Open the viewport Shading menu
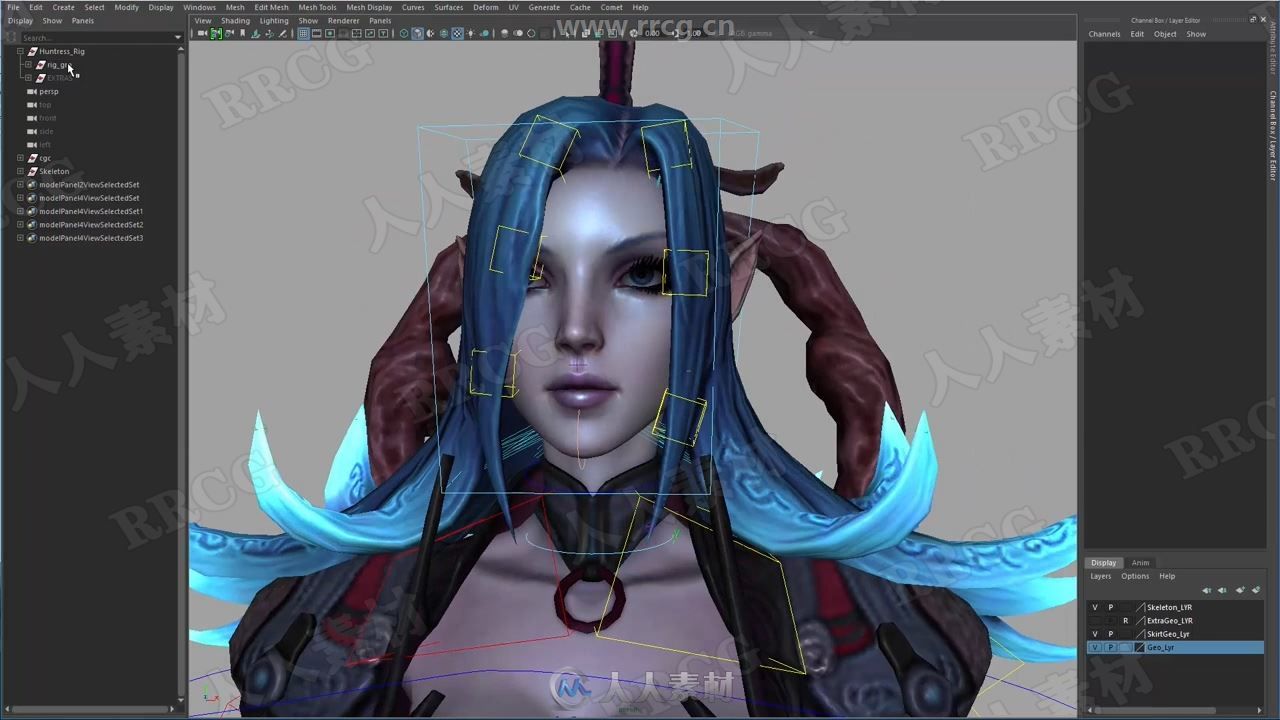 pyautogui.click(x=235, y=20)
